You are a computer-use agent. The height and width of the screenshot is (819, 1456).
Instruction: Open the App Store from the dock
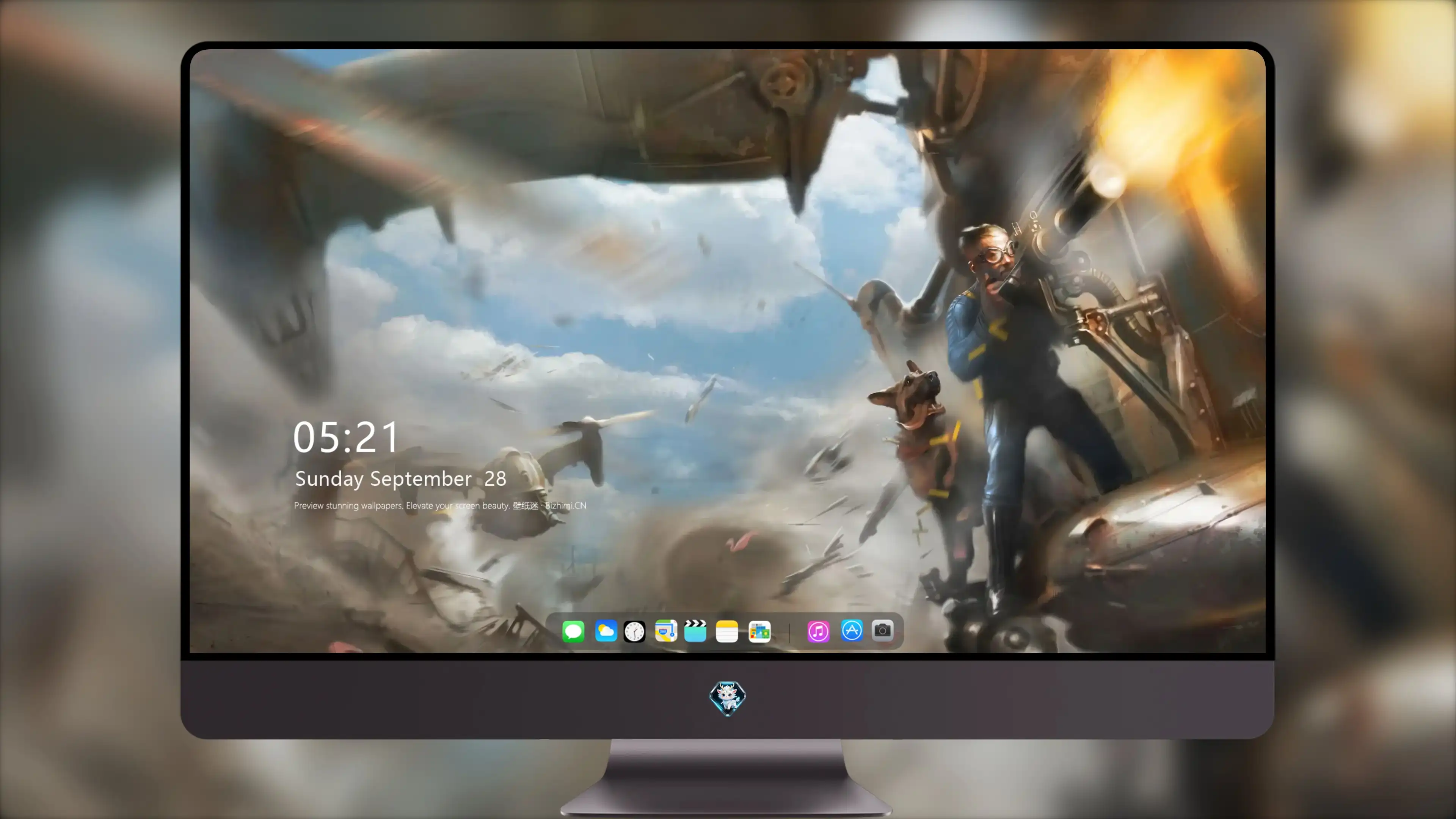[852, 630]
